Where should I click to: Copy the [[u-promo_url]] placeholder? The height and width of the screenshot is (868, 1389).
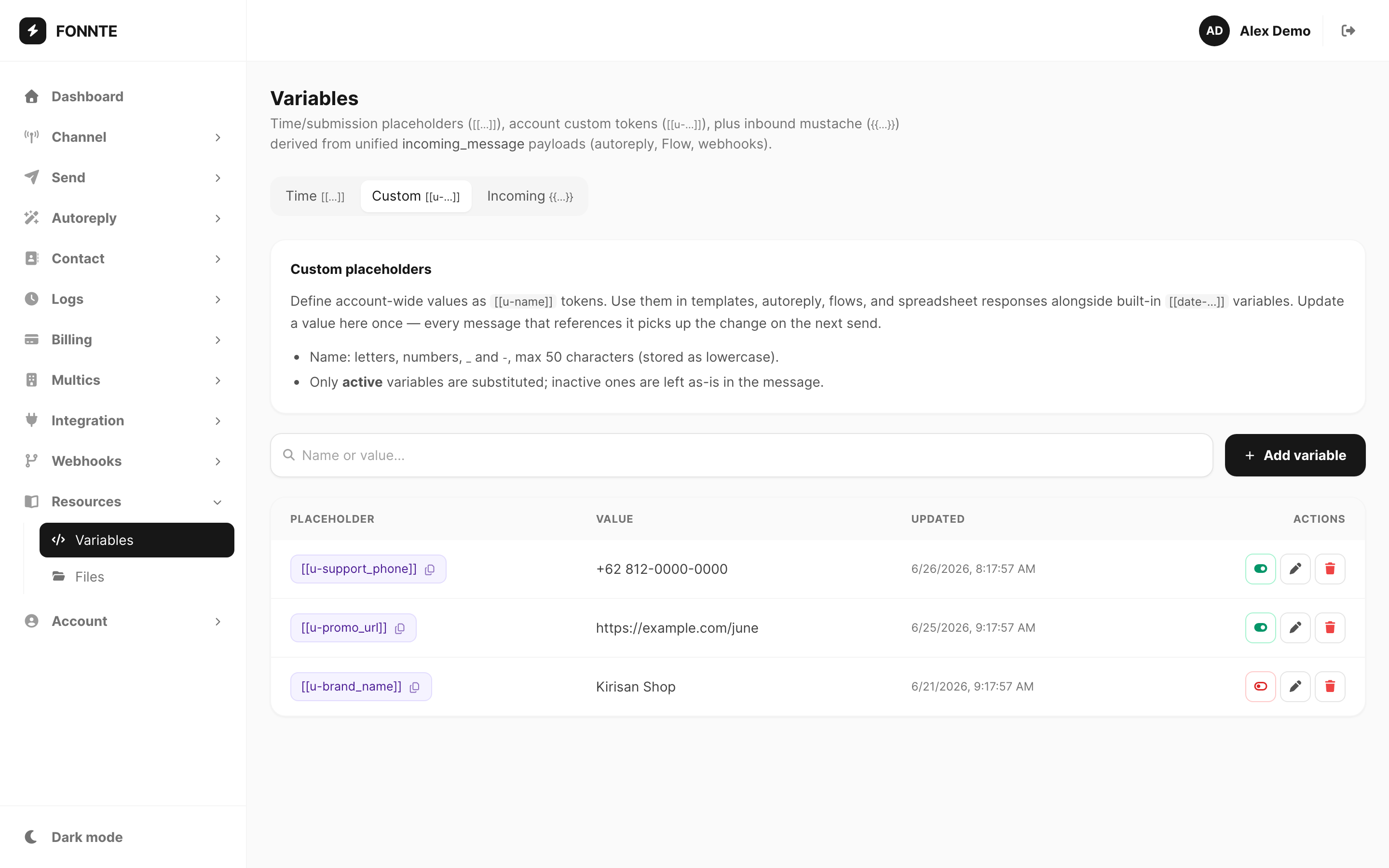pyautogui.click(x=400, y=628)
